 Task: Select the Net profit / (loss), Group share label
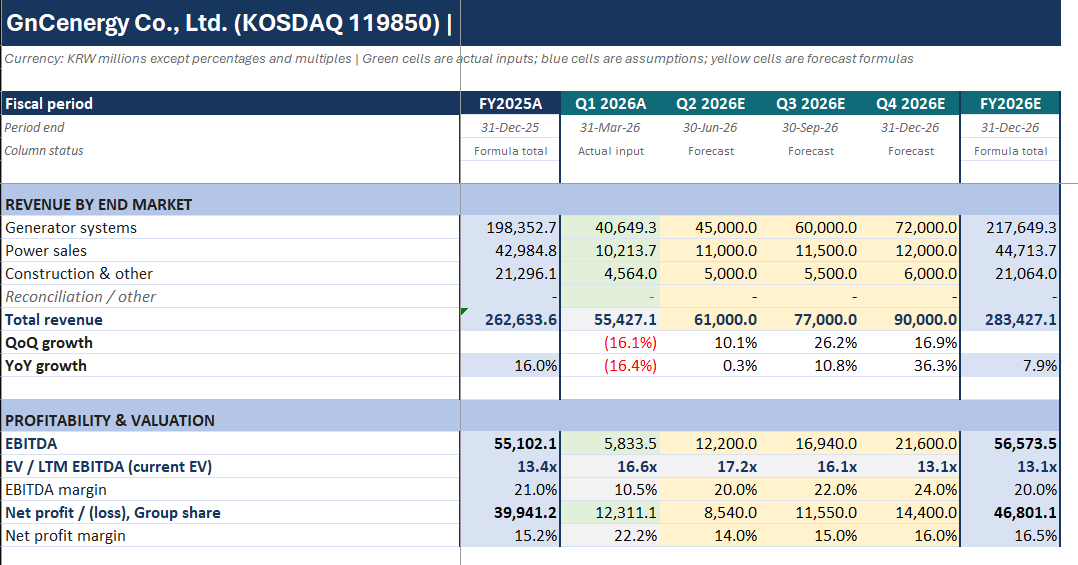pos(230,512)
